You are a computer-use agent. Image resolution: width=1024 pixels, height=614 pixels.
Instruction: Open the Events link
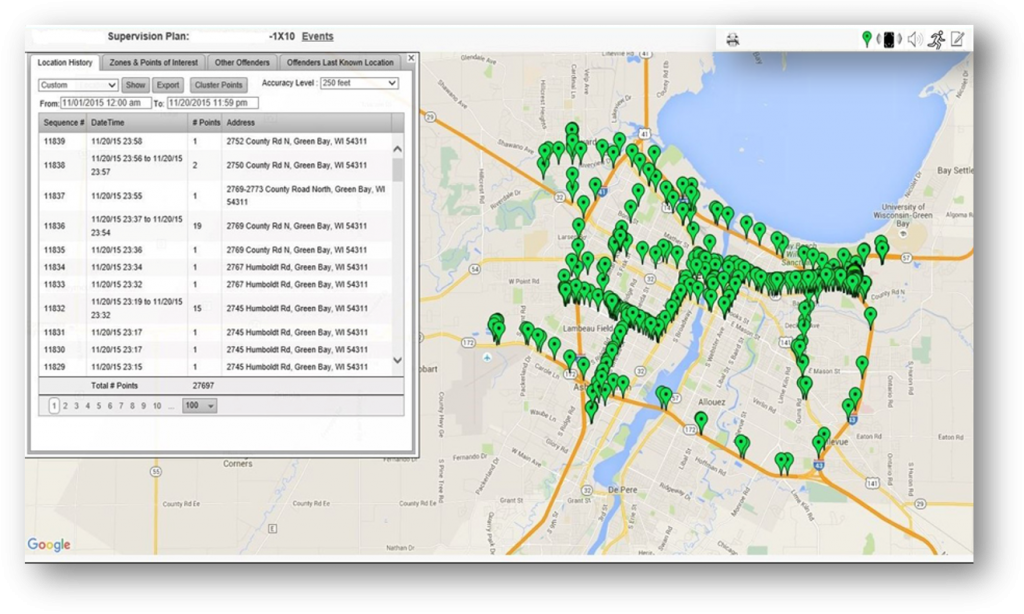tap(318, 37)
